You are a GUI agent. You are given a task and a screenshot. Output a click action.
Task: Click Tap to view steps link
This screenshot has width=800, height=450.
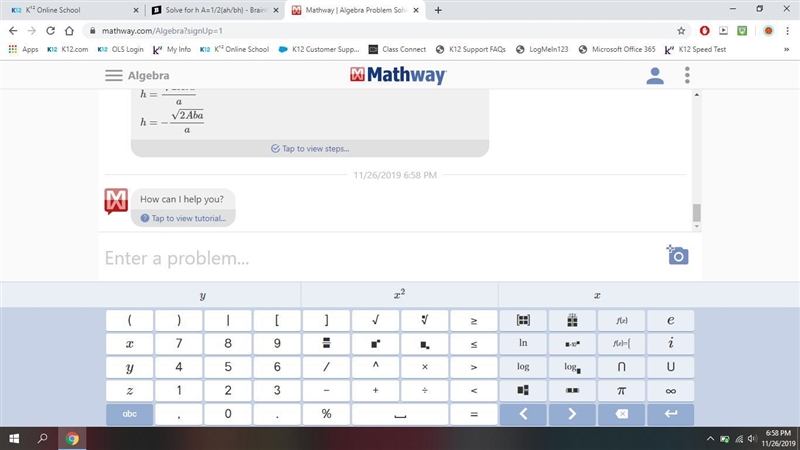[310, 148]
